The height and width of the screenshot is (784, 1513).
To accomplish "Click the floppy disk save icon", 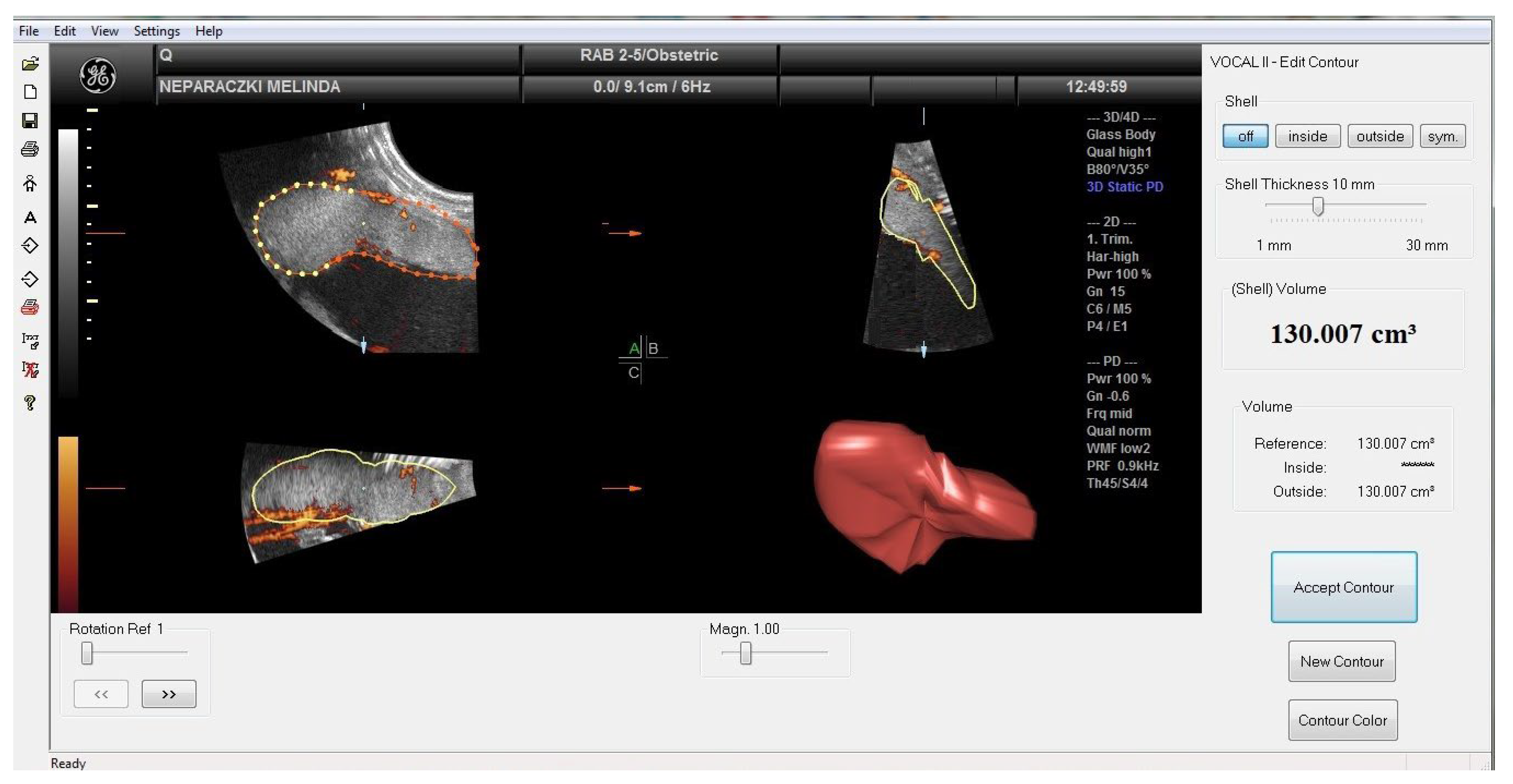I will pyautogui.click(x=30, y=121).
